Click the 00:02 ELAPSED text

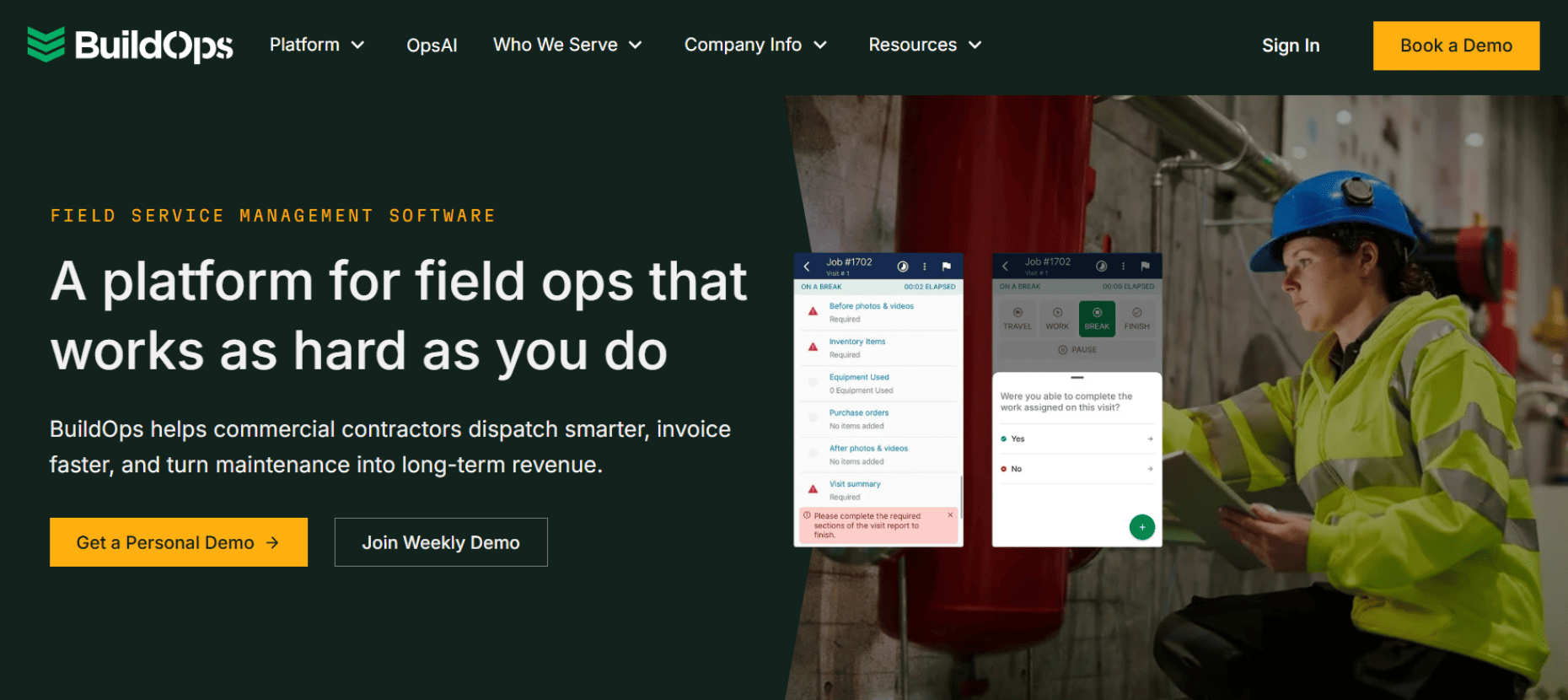930,287
